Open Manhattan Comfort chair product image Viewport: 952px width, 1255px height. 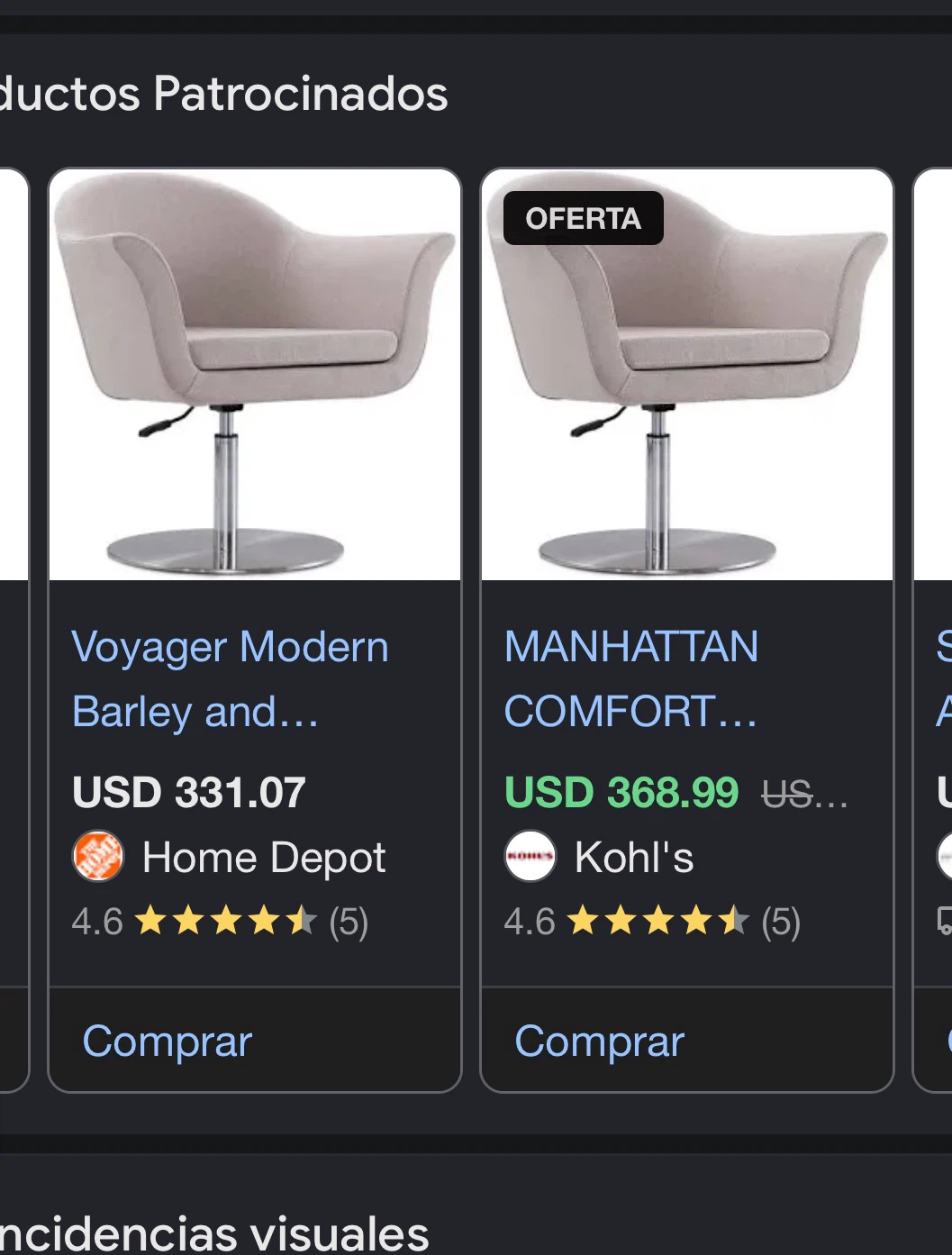coord(687,375)
